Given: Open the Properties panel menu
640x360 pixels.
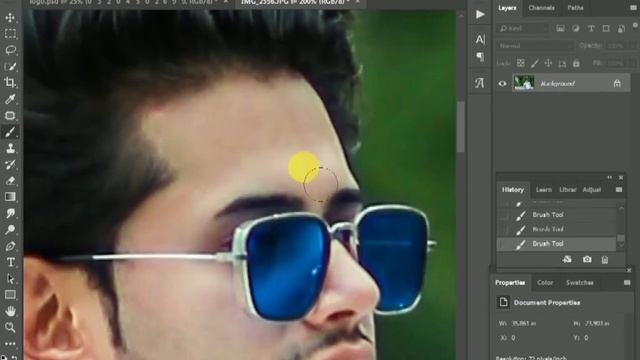Looking at the screenshot, I should point(627,282).
